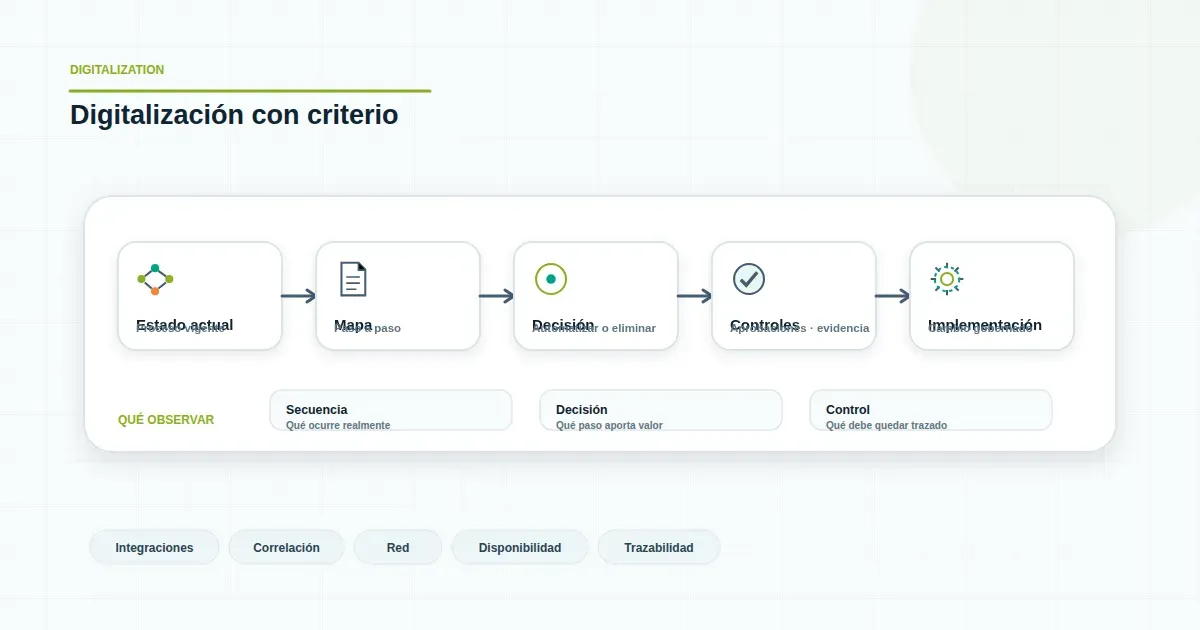Click the Disponibilidad tag pill
Viewport: 1200px width, 630px height.
click(520, 548)
